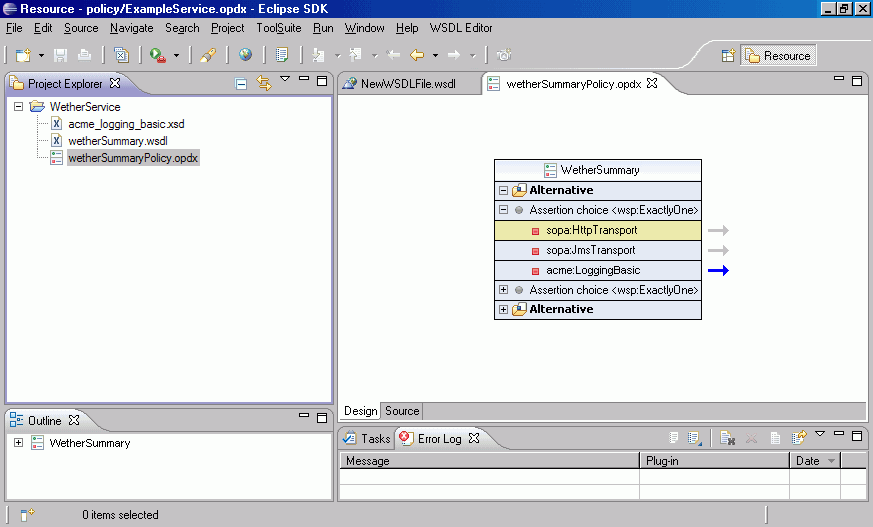
Task: Click the Save toolbar icon
Action: (x=60, y=55)
